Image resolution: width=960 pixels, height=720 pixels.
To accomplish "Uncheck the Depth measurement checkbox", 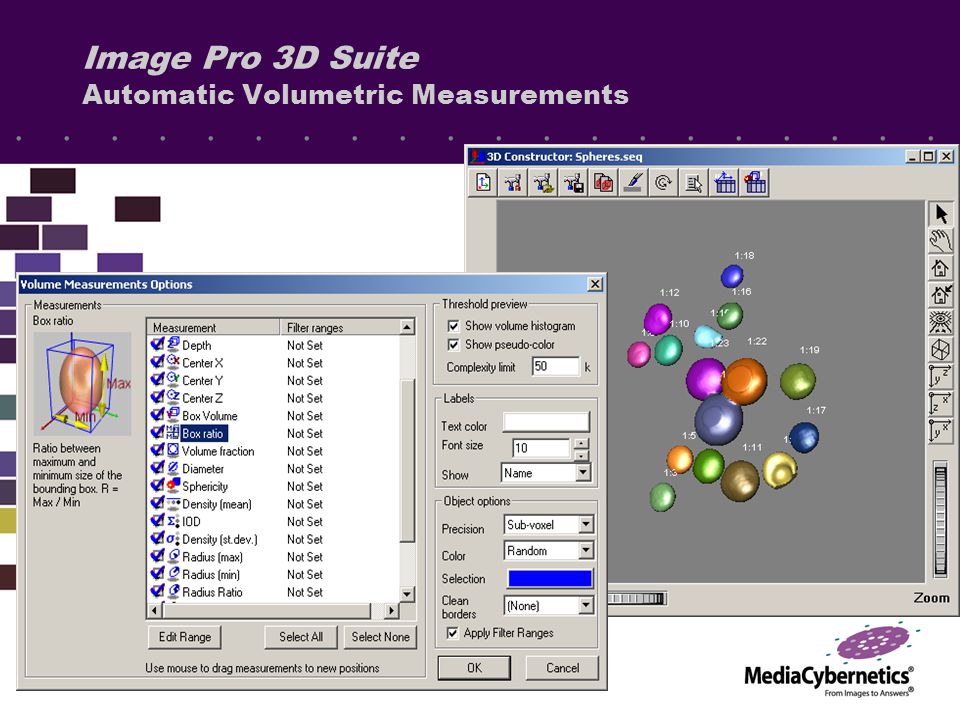I will tap(157, 345).
